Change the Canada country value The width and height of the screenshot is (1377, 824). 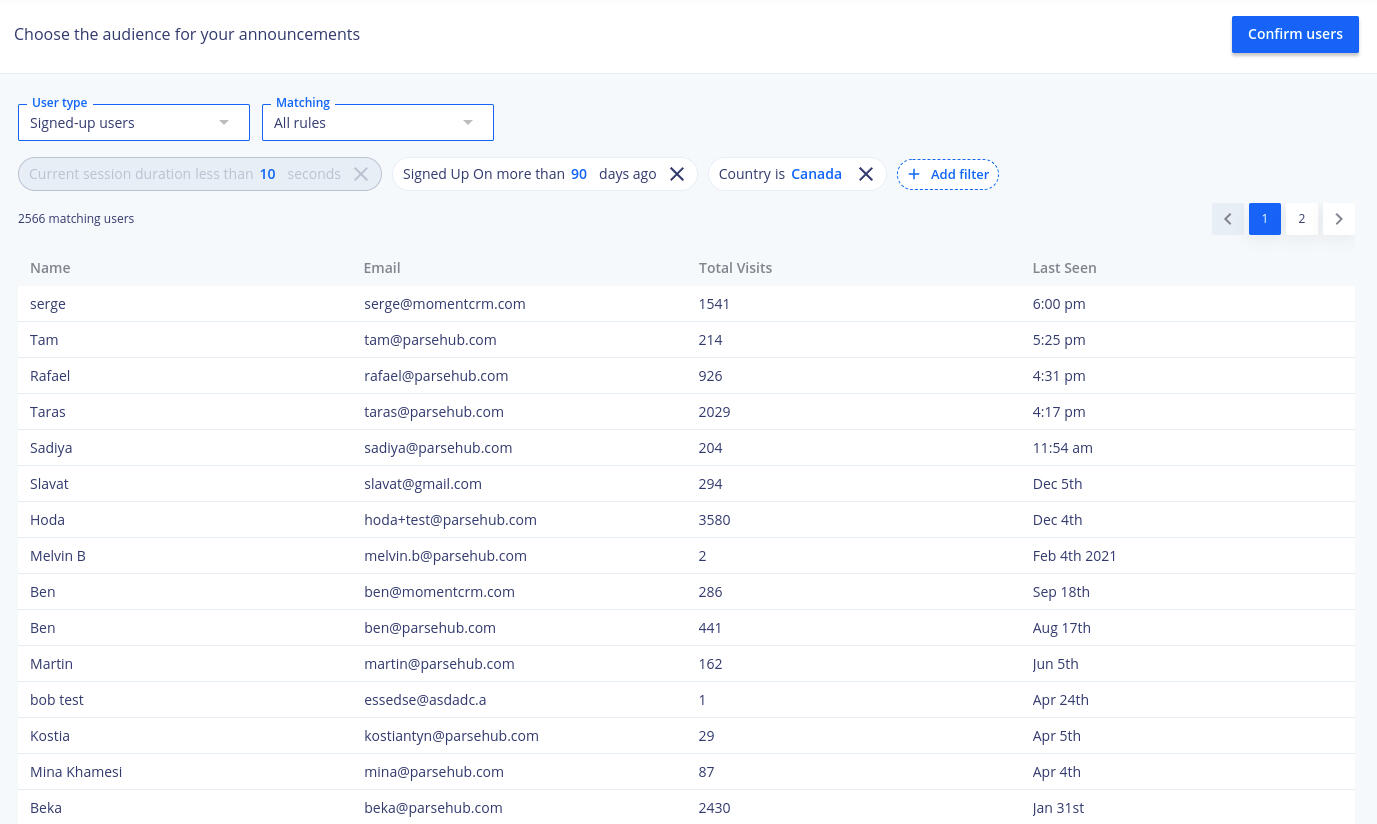pos(816,174)
